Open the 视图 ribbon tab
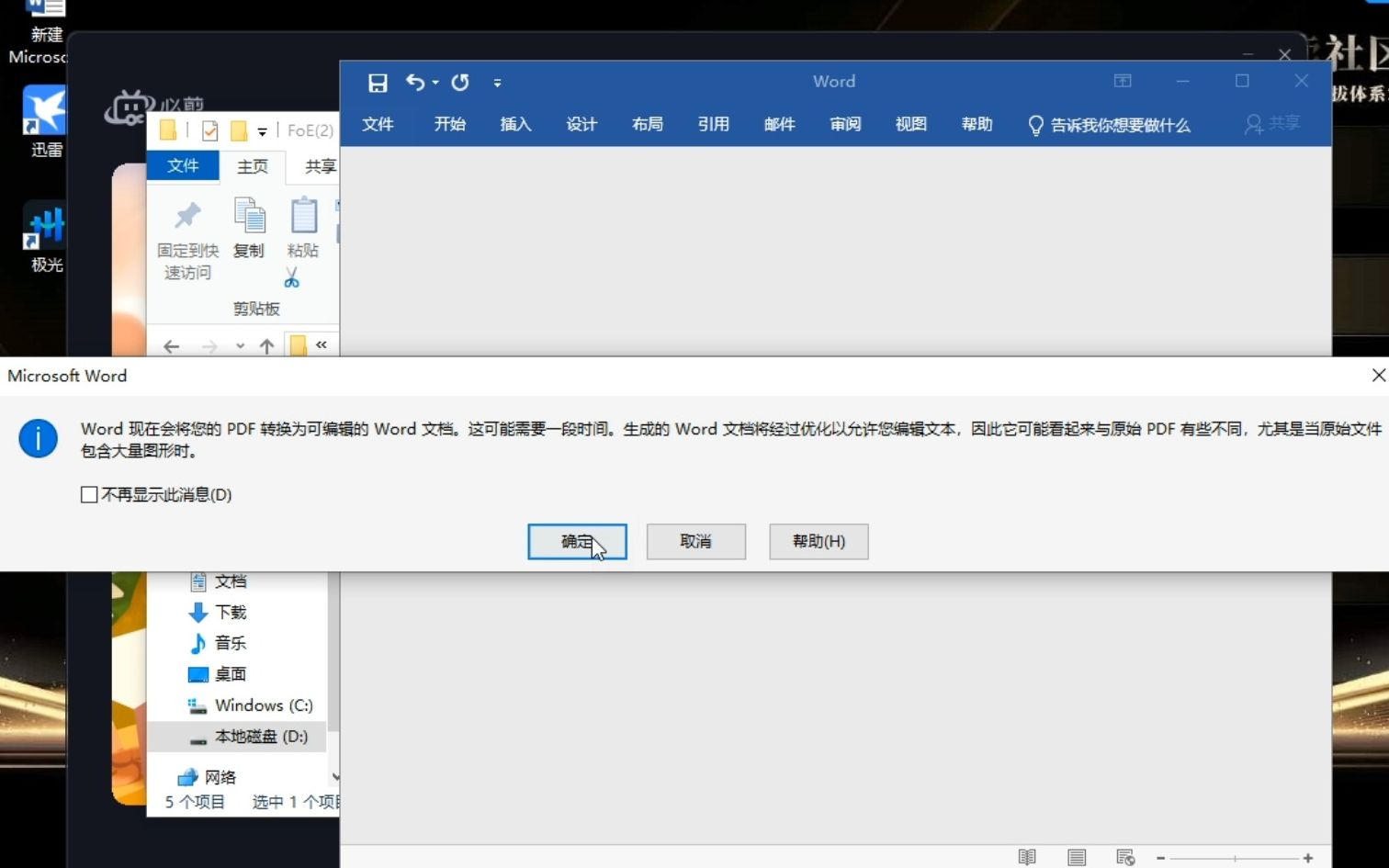Screen dimensions: 1389x868 tap(911, 124)
